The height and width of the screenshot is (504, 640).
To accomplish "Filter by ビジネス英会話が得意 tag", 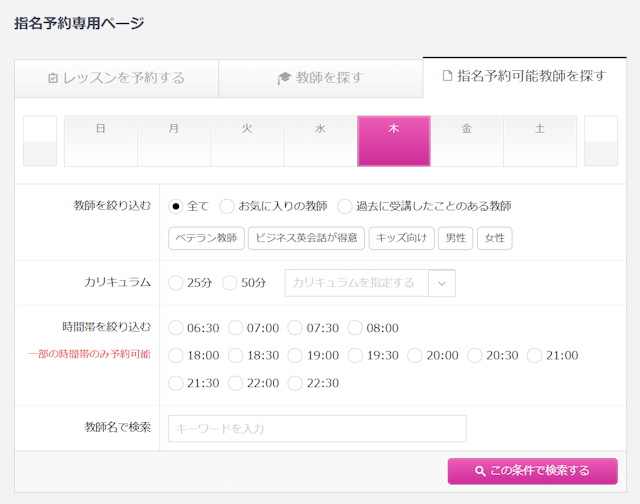I will (x=306, y=238).
